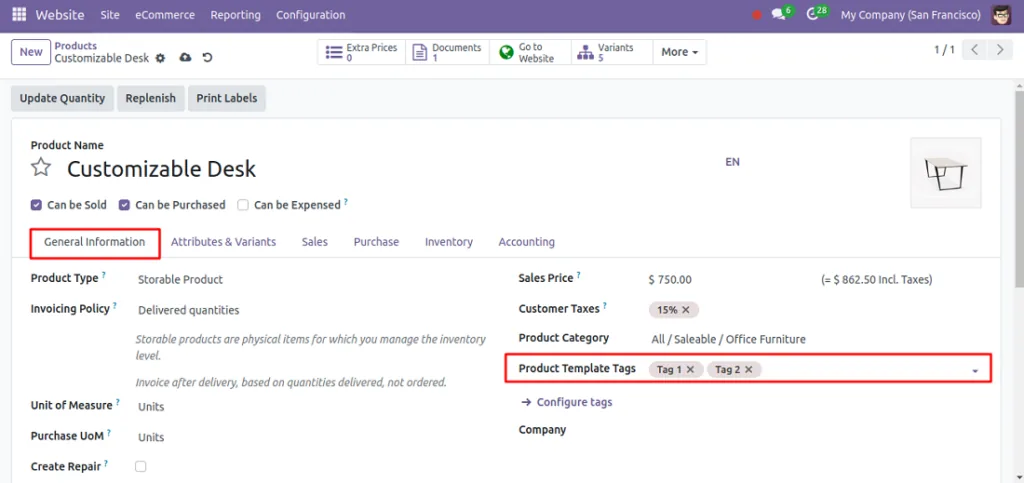Image resolution: width=1024 pixels, height=483 pixels.
Task: Open the apps grid menu icon
Action: coord(19,14)
